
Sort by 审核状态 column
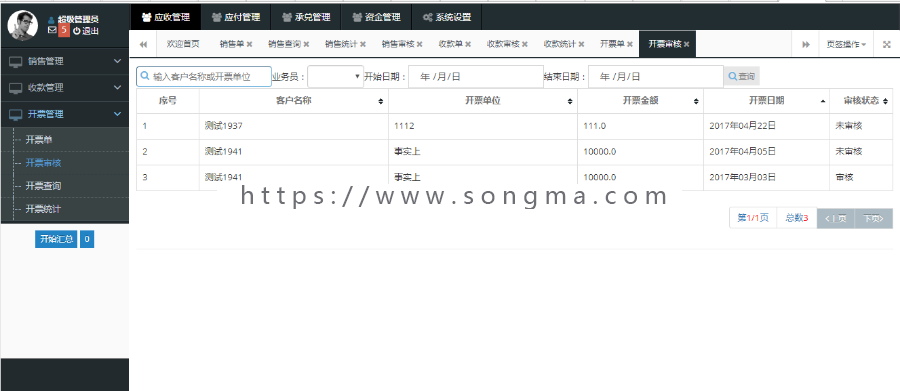point(861,100)
